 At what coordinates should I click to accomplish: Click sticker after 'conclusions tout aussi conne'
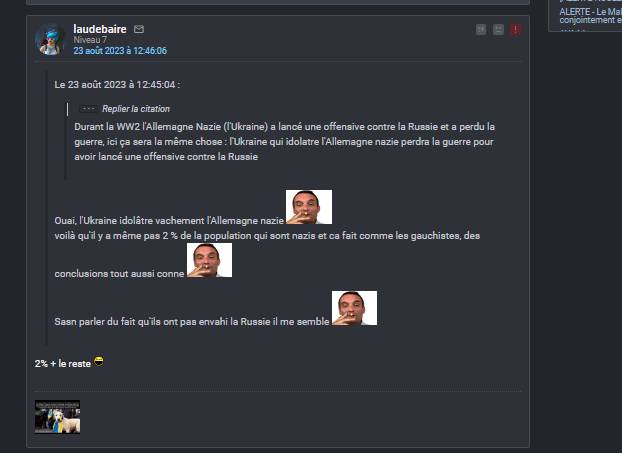(x=209, y=260)
